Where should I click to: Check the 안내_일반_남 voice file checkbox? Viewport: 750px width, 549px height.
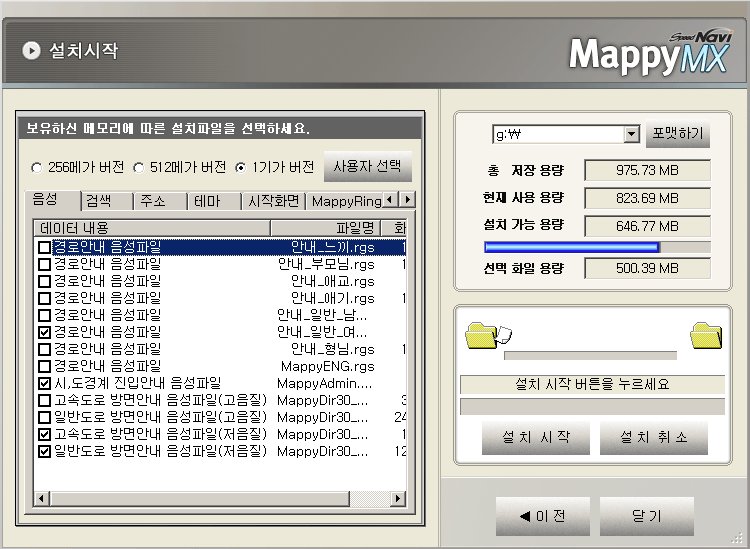(x=44, y=315)
